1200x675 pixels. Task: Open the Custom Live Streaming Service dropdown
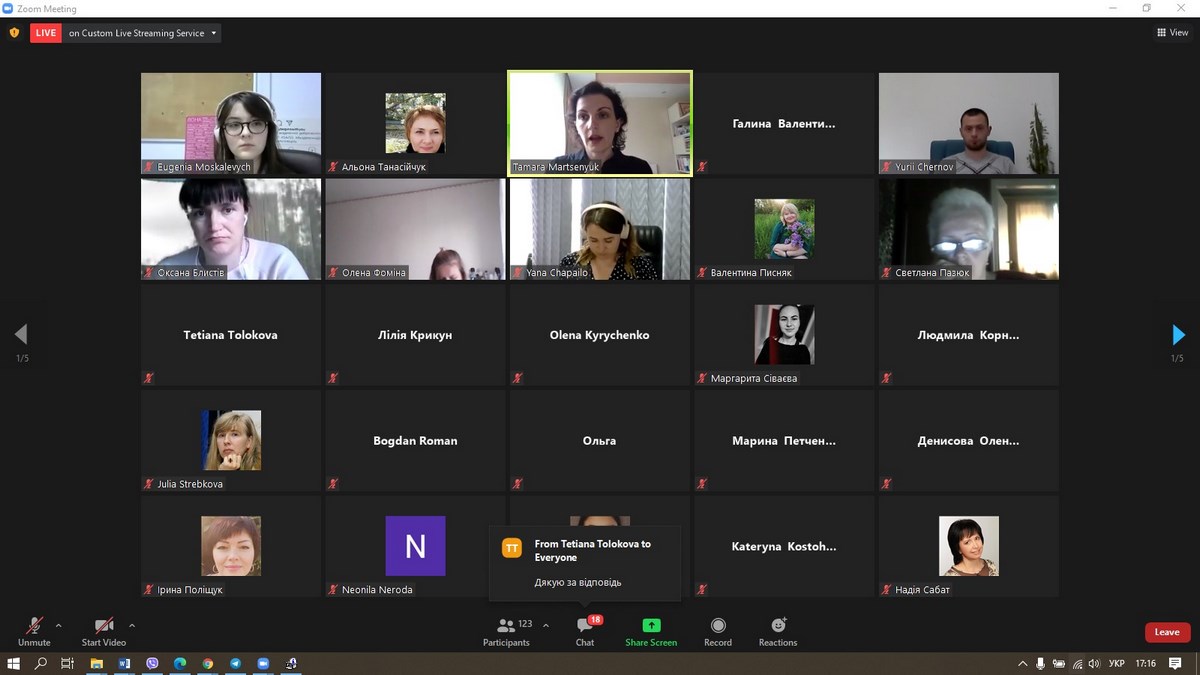[142, 33]
